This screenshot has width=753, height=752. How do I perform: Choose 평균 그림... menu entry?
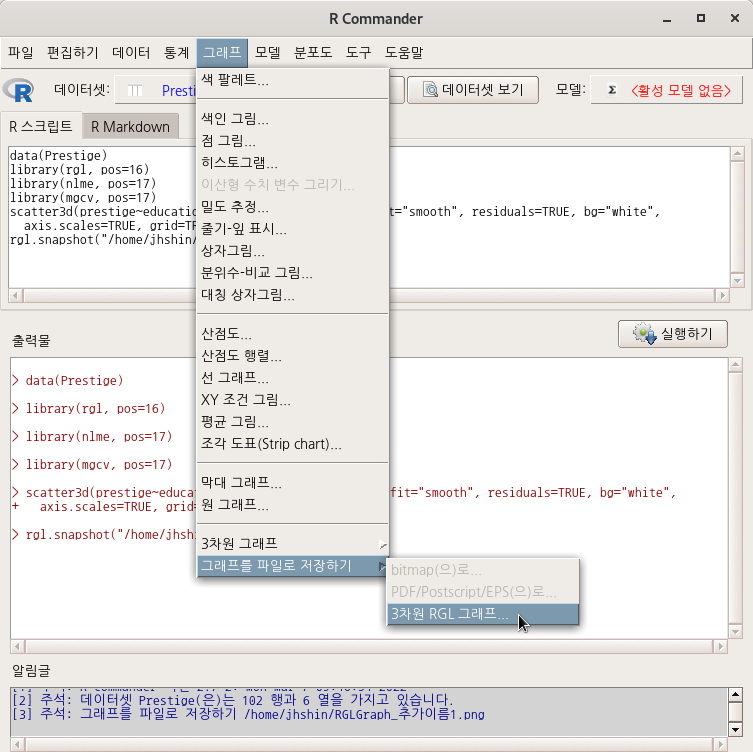point(292,422)
